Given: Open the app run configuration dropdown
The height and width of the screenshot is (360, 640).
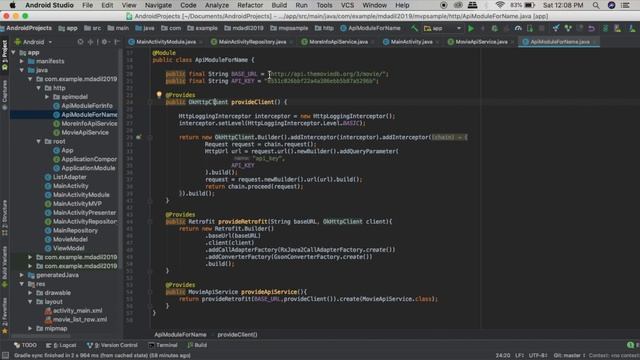Looking at the screenshot, I should [442, 29].
